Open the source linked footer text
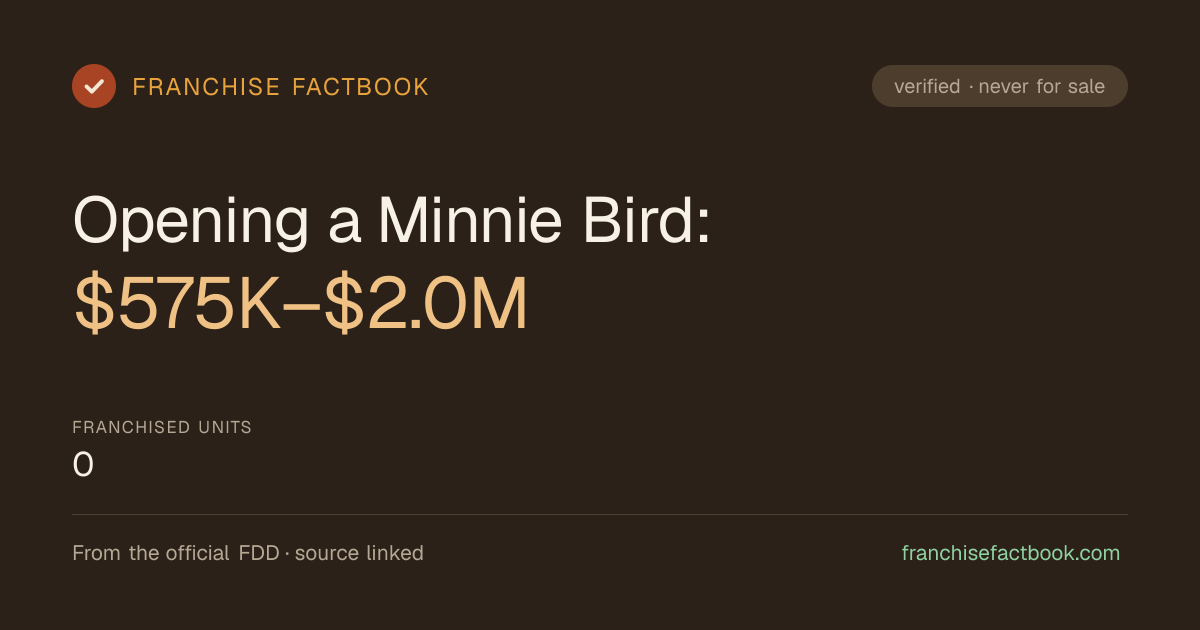This screenshot has width=1200, height=630. [x=359, y=553]
